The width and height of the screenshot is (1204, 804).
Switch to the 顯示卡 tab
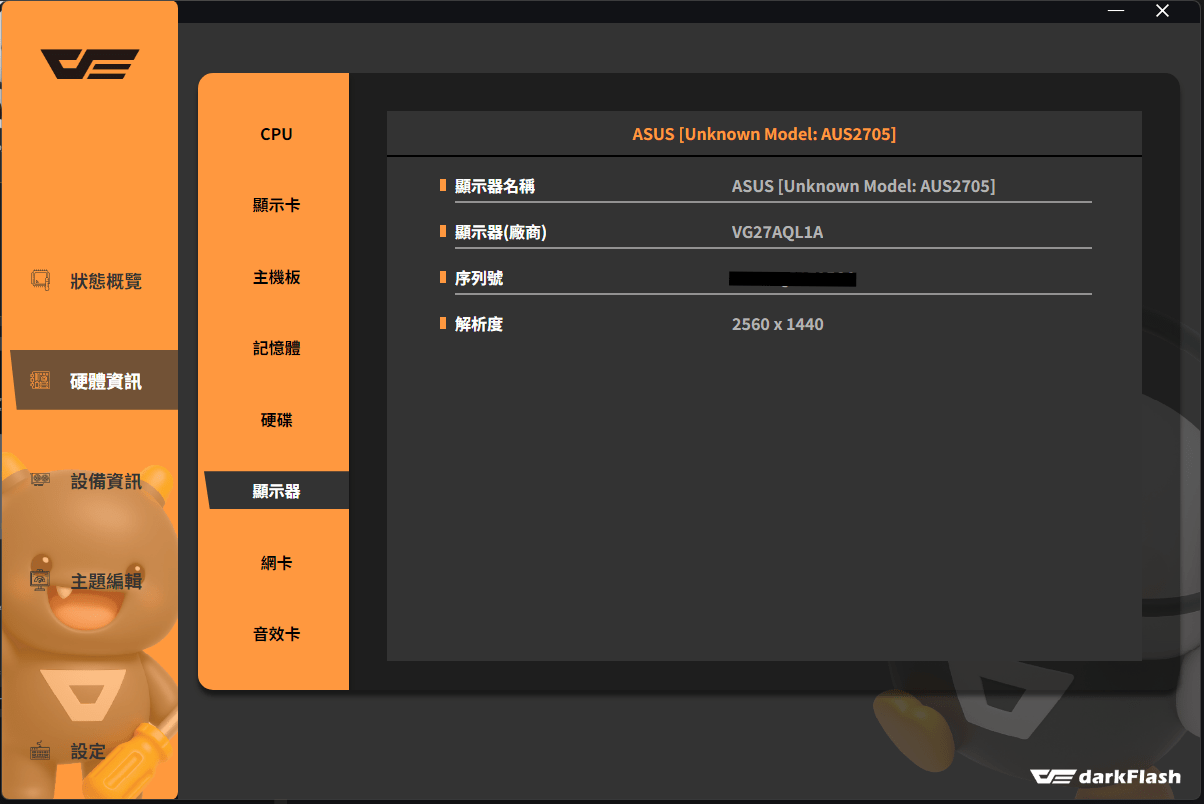276,205
